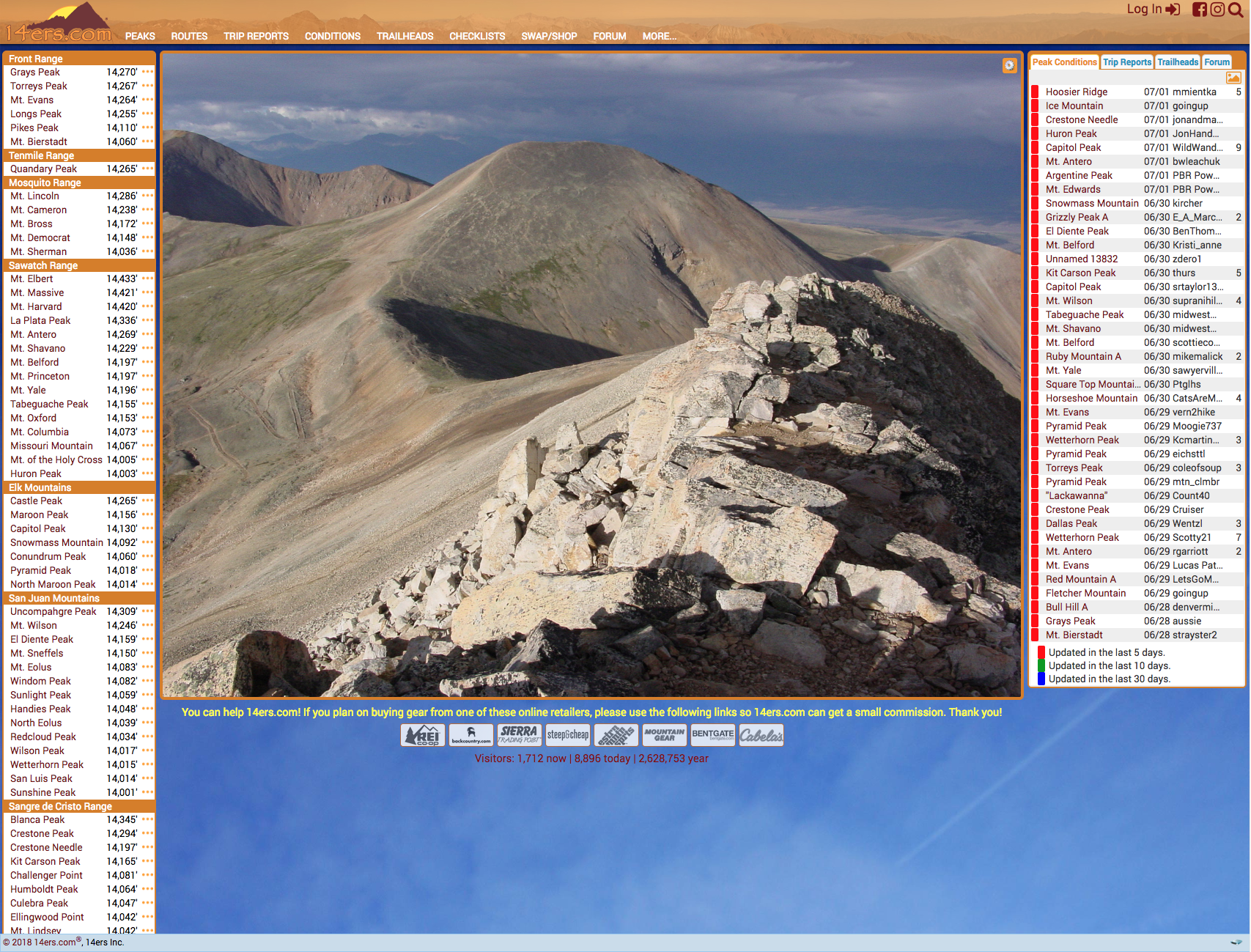Click the main mountain ridge photo
This screenshot has width=1251, height=952.
click(591, 375)
